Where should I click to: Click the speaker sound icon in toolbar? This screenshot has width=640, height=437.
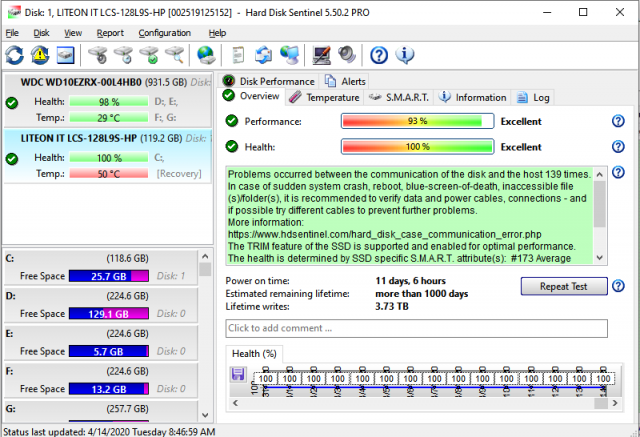pos(347,54)
